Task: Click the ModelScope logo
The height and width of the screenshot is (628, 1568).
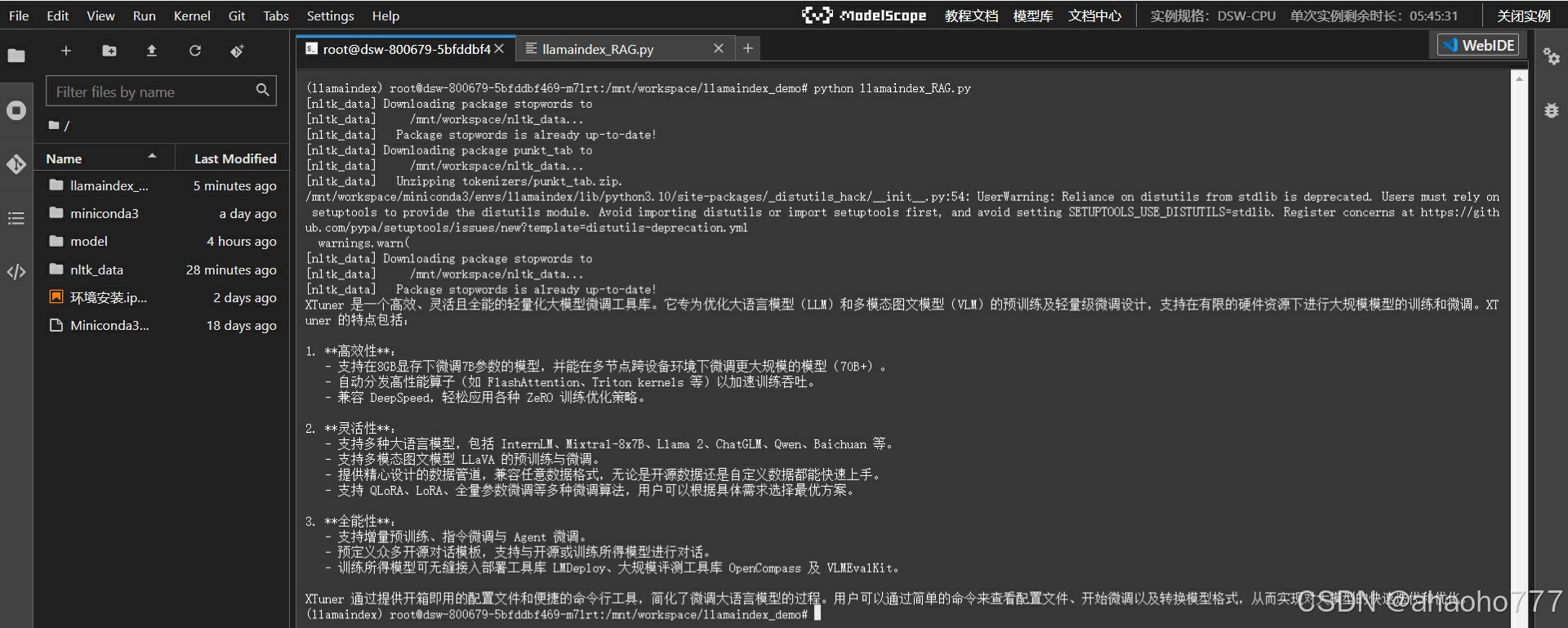Action: 863,16
